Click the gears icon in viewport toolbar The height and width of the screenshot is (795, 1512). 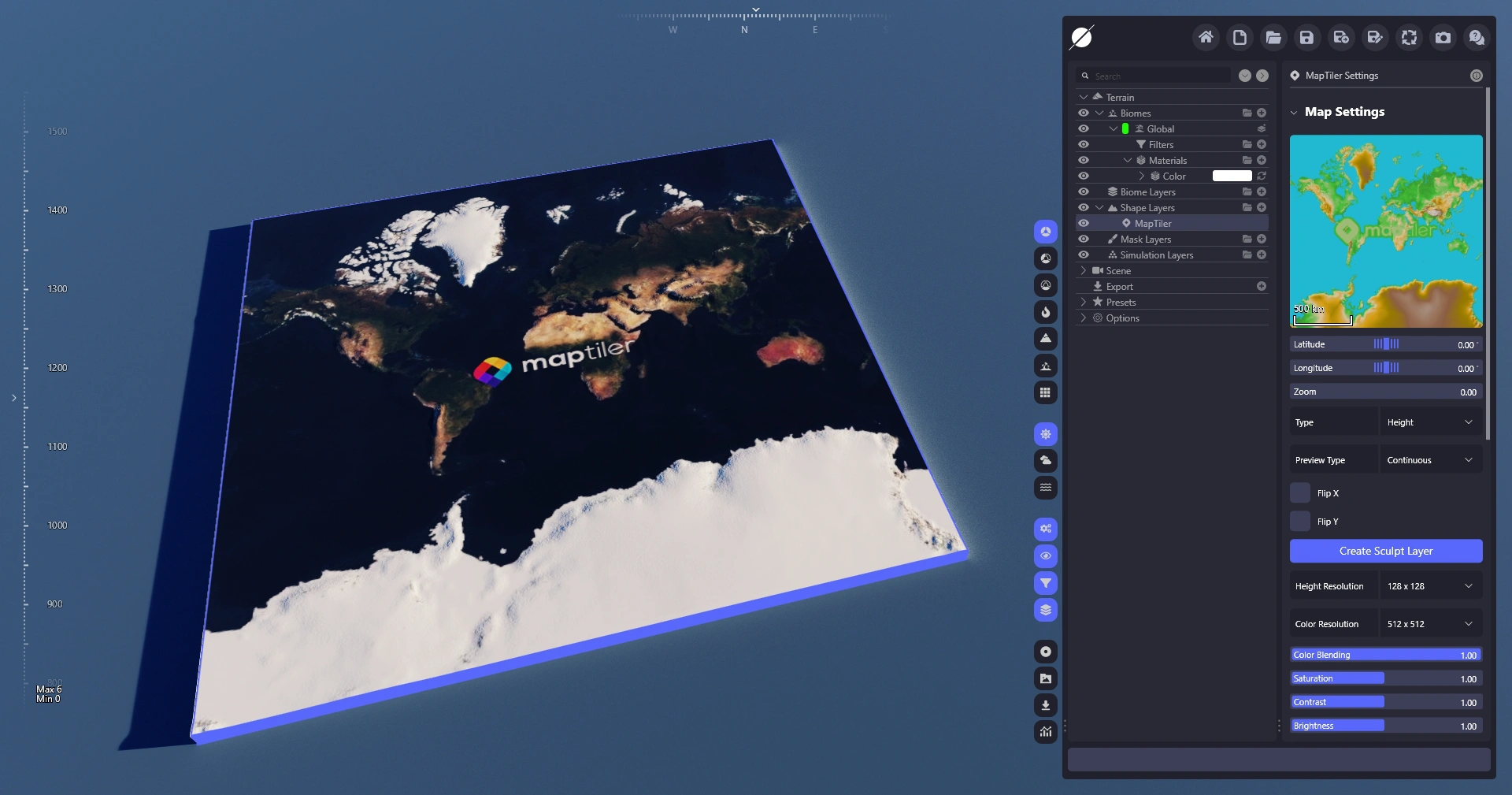(1046, 529)
